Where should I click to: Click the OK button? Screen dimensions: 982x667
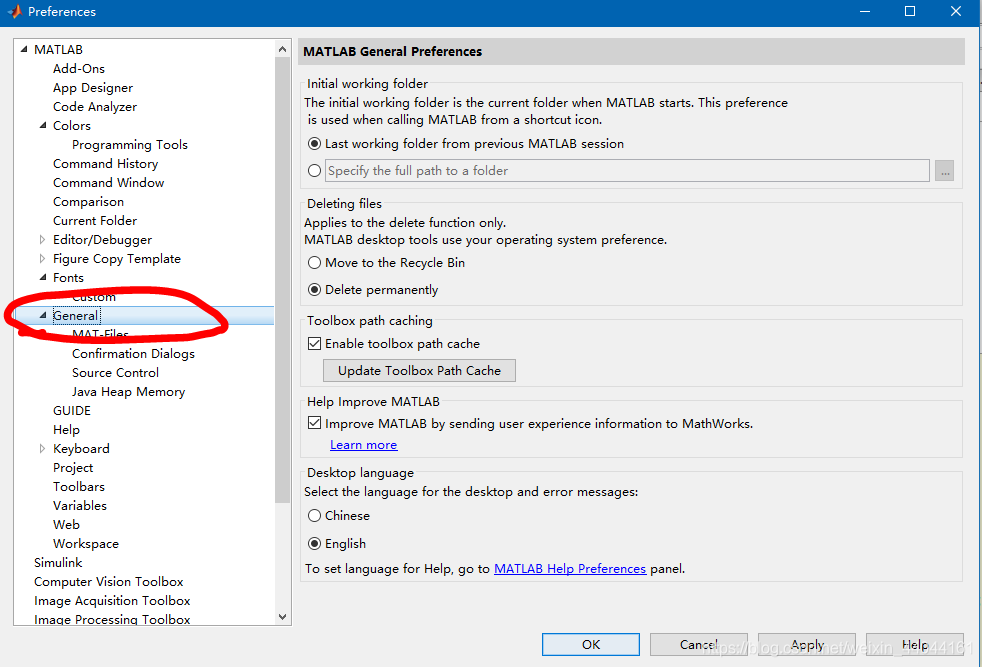click(591, 644)
